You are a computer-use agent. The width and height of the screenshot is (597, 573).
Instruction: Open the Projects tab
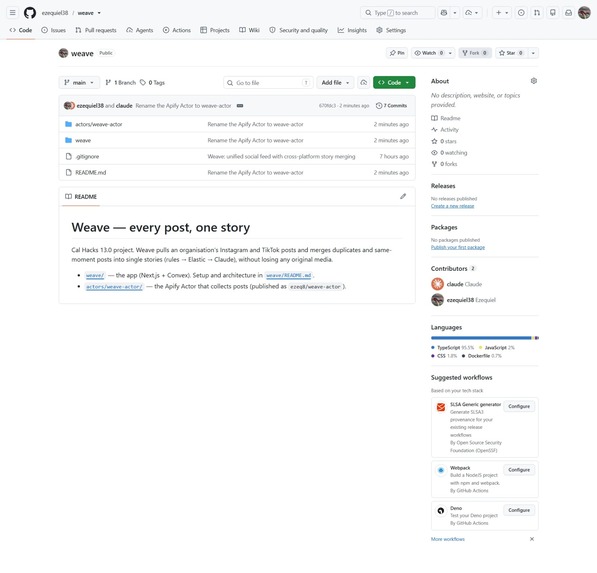click(x=215, y=30)
